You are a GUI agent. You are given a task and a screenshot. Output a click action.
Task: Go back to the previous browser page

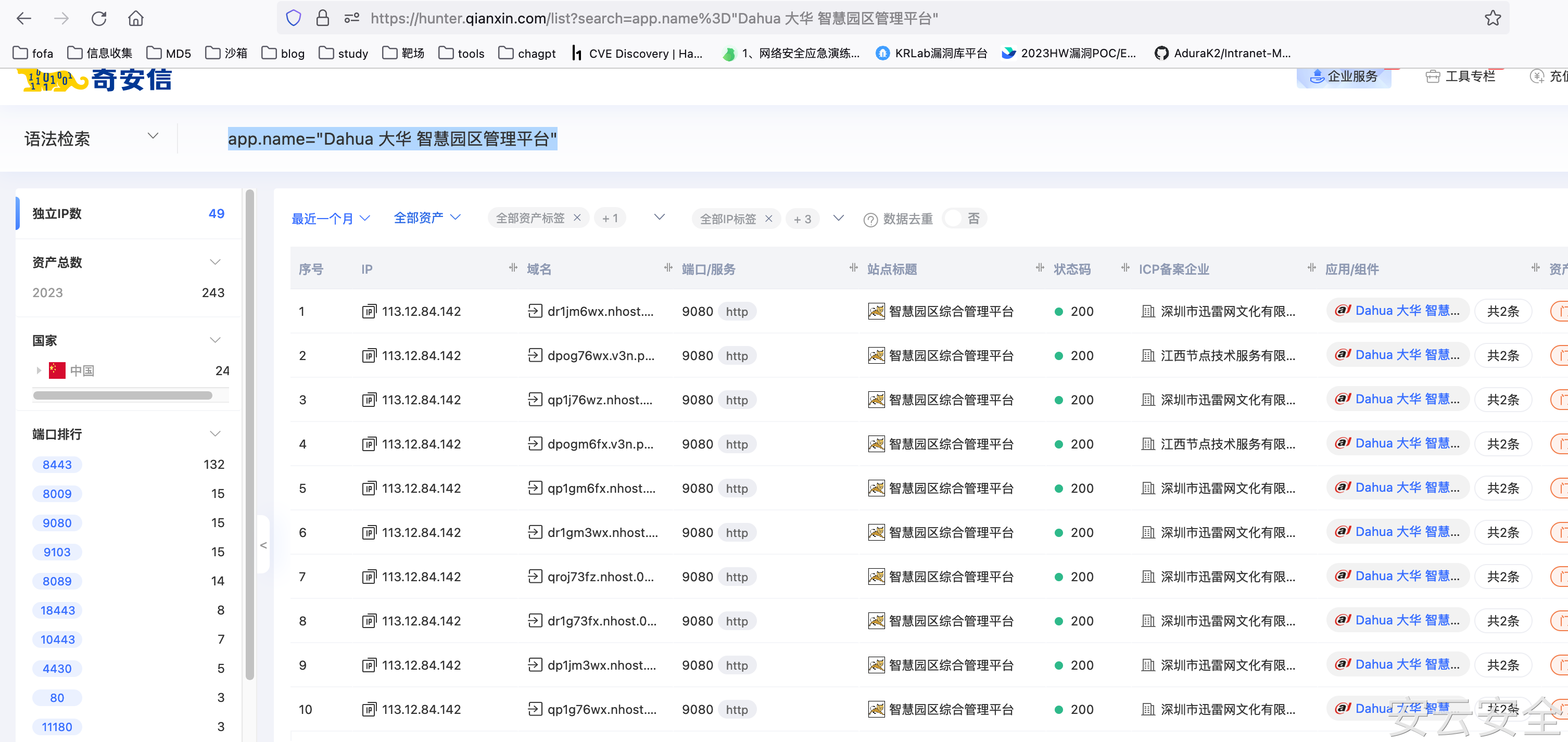[x=24, y=18]
